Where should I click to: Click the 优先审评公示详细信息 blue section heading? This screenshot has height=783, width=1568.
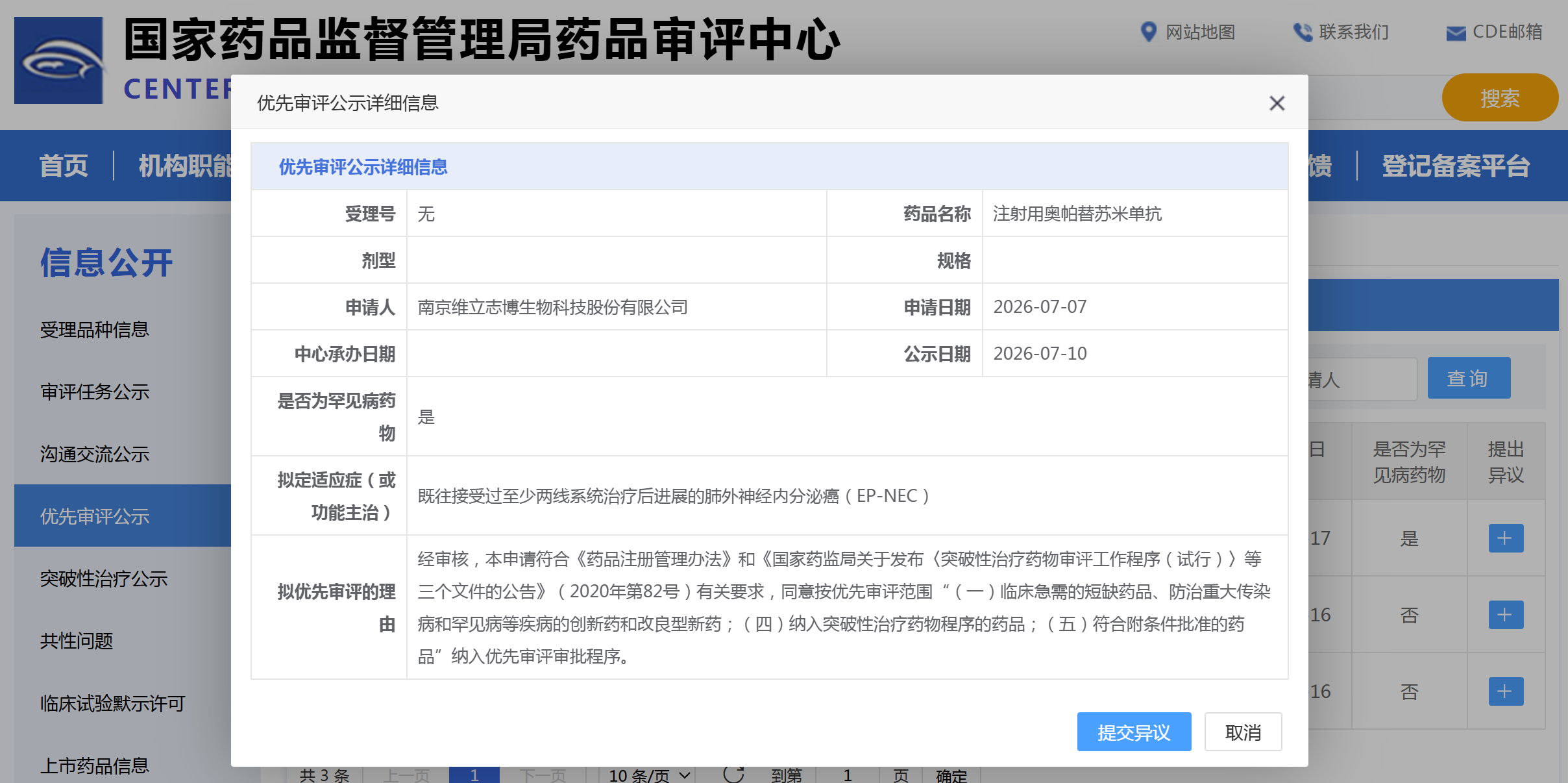[x=363, y=168]
